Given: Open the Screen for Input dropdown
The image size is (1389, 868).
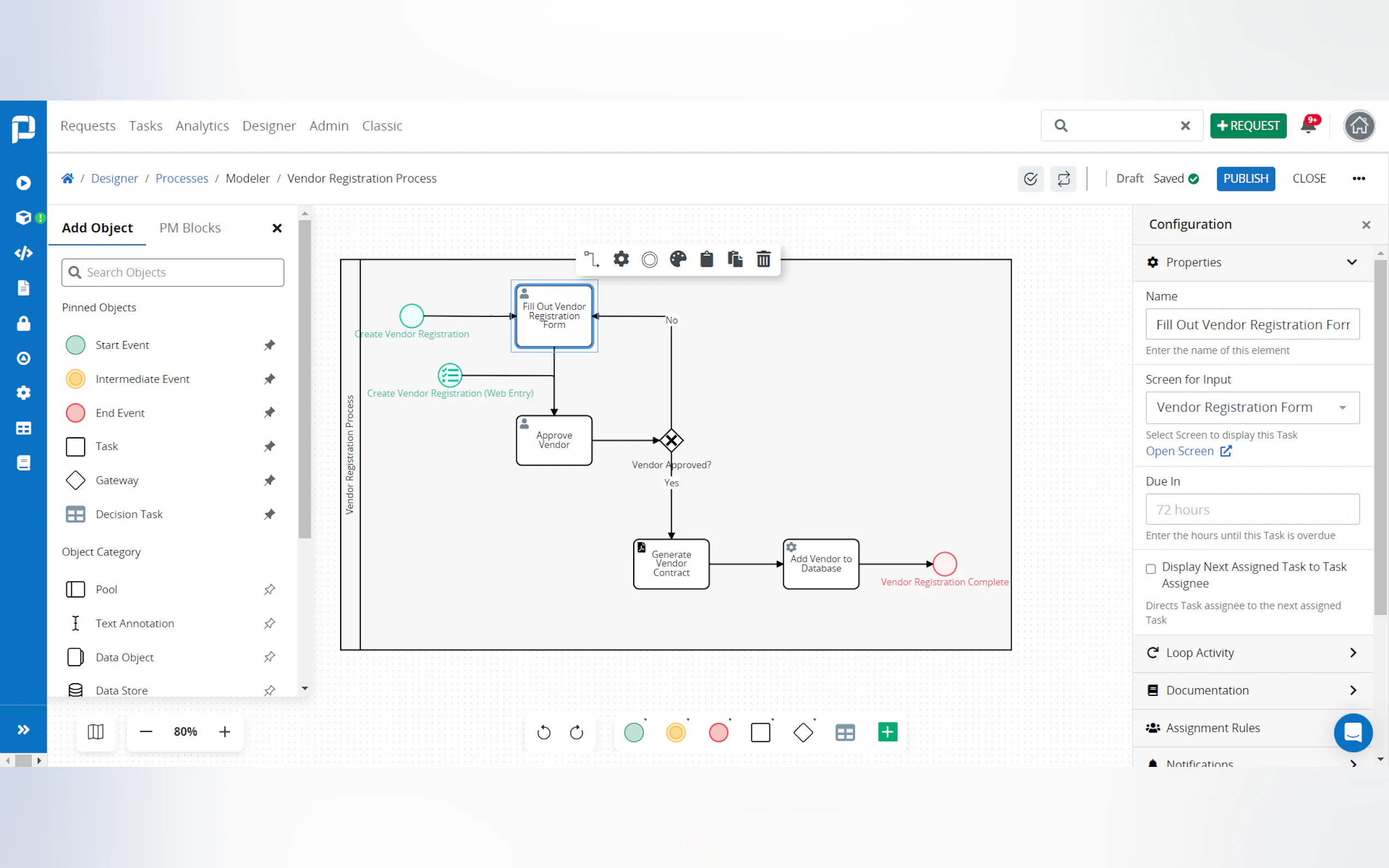Looking at the screenshot, I should pos(1252,408).
